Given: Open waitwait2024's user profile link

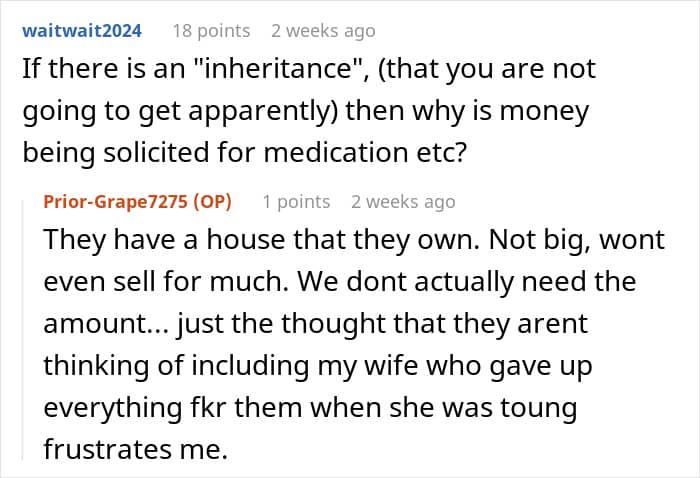Looking at the screenshot, I should click(82, 31).
